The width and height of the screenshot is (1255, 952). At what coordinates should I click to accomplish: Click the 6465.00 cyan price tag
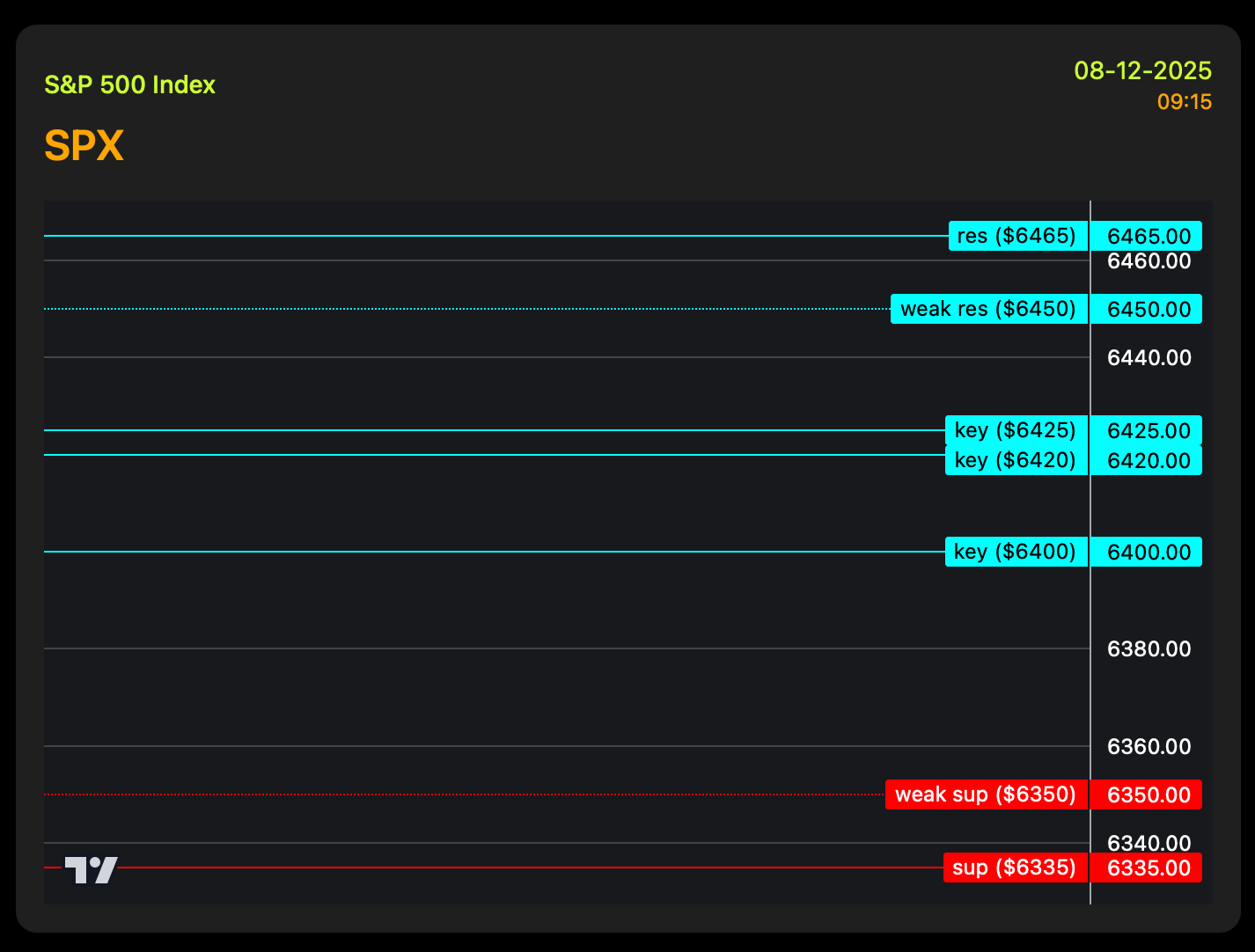tap(1147, 236)
